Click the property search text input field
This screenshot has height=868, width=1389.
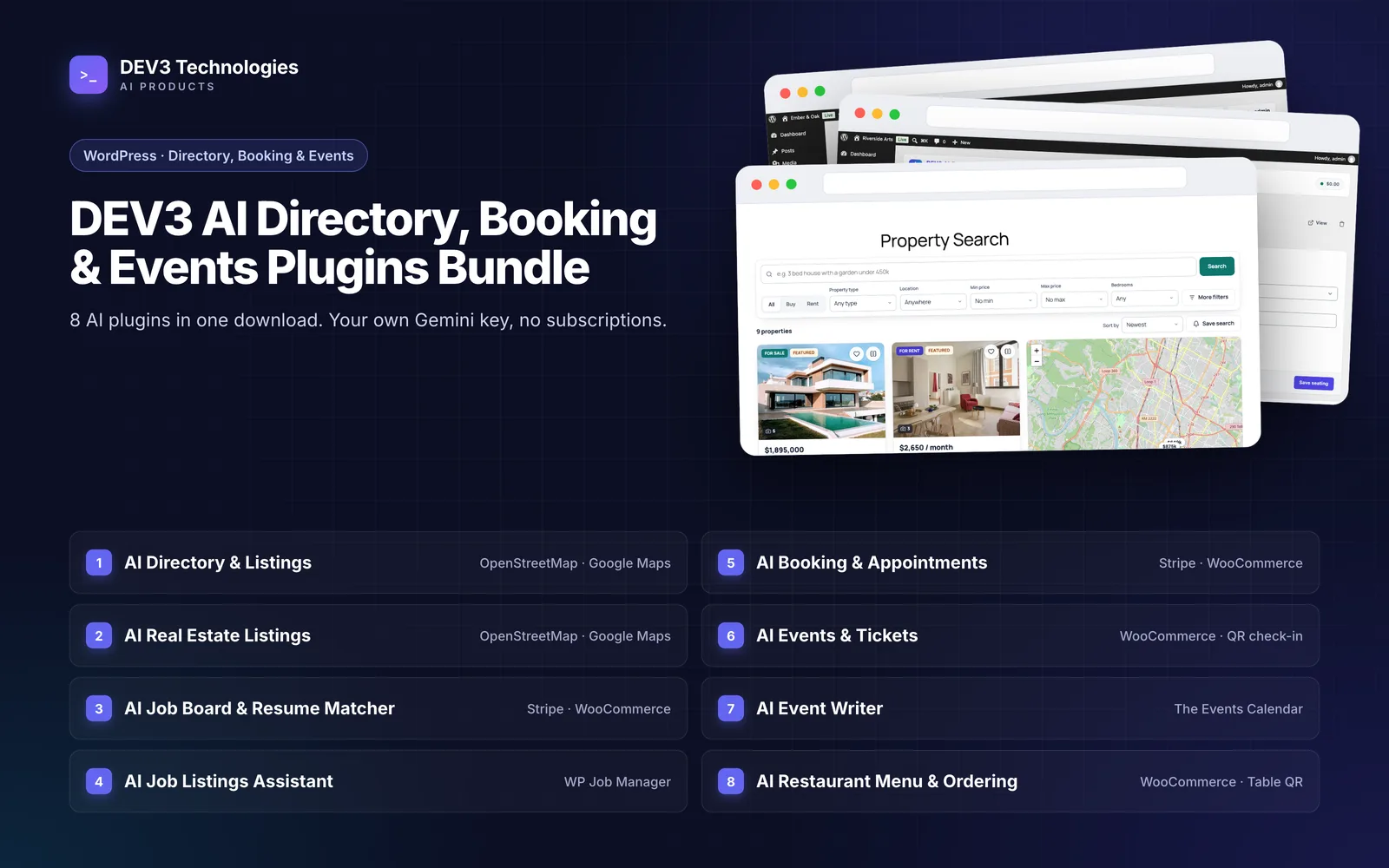point(978,271)
